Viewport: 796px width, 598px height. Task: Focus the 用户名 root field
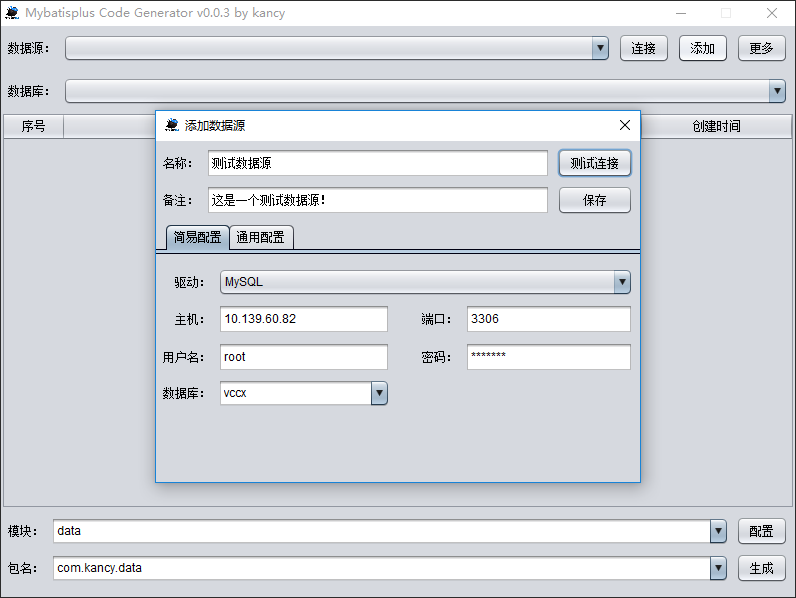(x=303, y=356)
